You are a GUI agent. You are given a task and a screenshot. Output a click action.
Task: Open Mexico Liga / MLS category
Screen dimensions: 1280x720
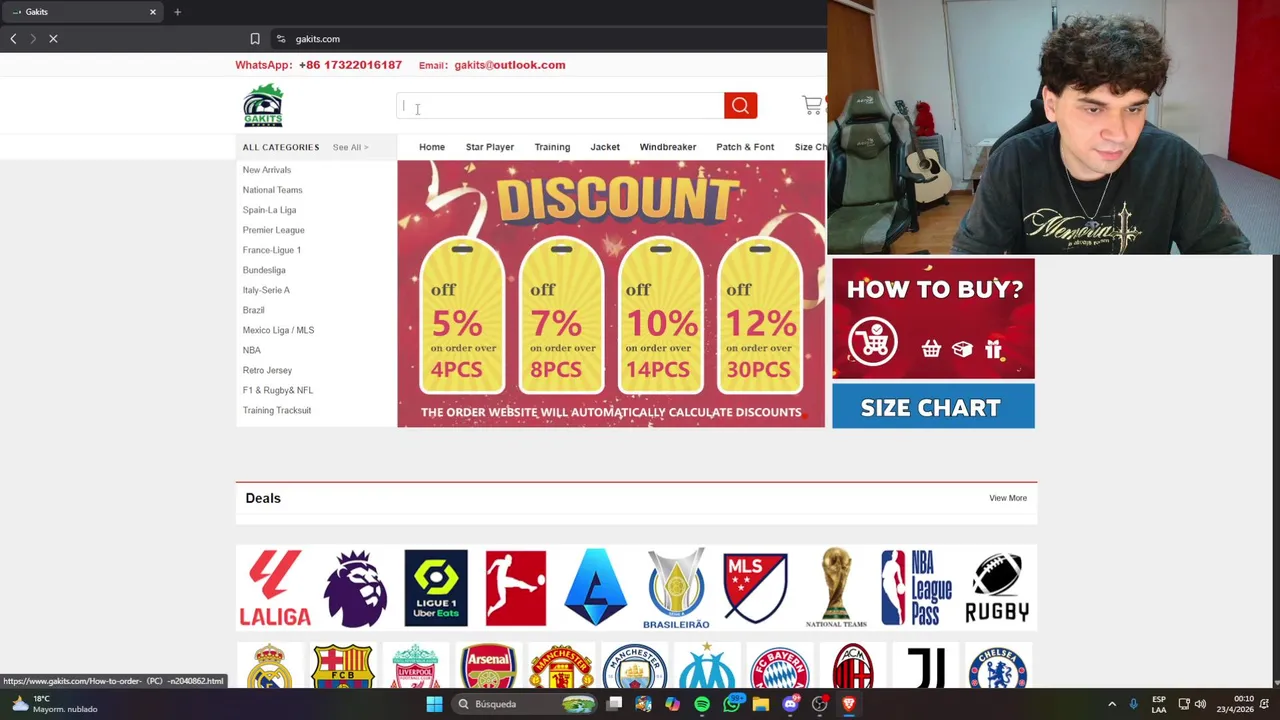[278, 330]
